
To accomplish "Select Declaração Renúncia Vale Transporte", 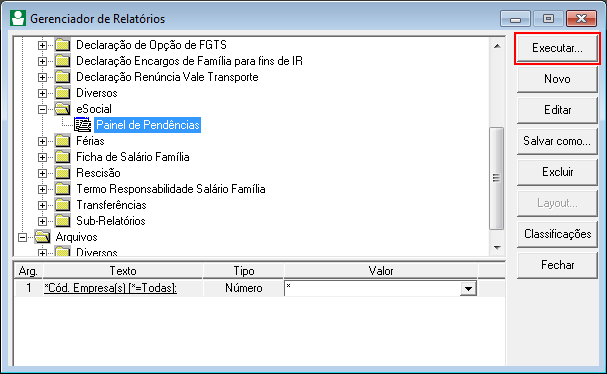I will [x=167, y=77].
